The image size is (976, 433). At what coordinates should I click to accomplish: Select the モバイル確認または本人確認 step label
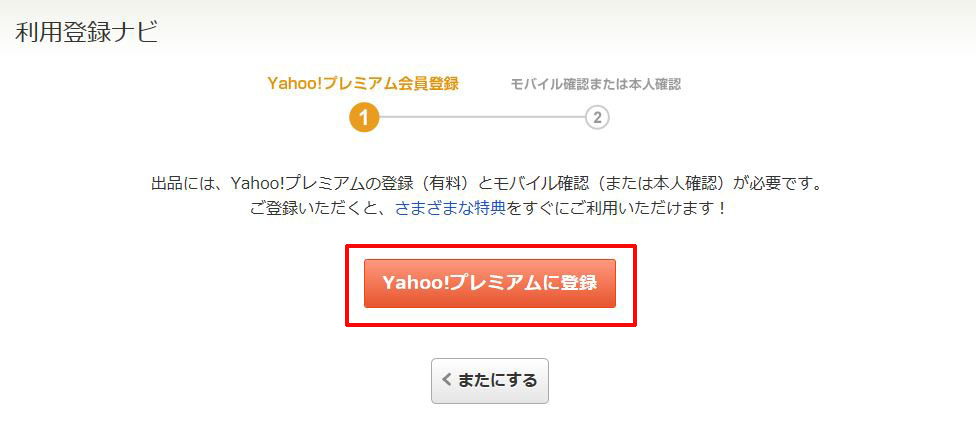click(596, 84)
